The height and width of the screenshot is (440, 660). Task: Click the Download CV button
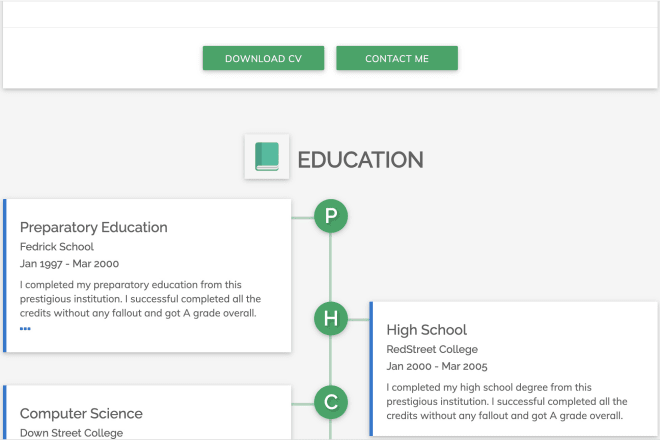(263, 58)
